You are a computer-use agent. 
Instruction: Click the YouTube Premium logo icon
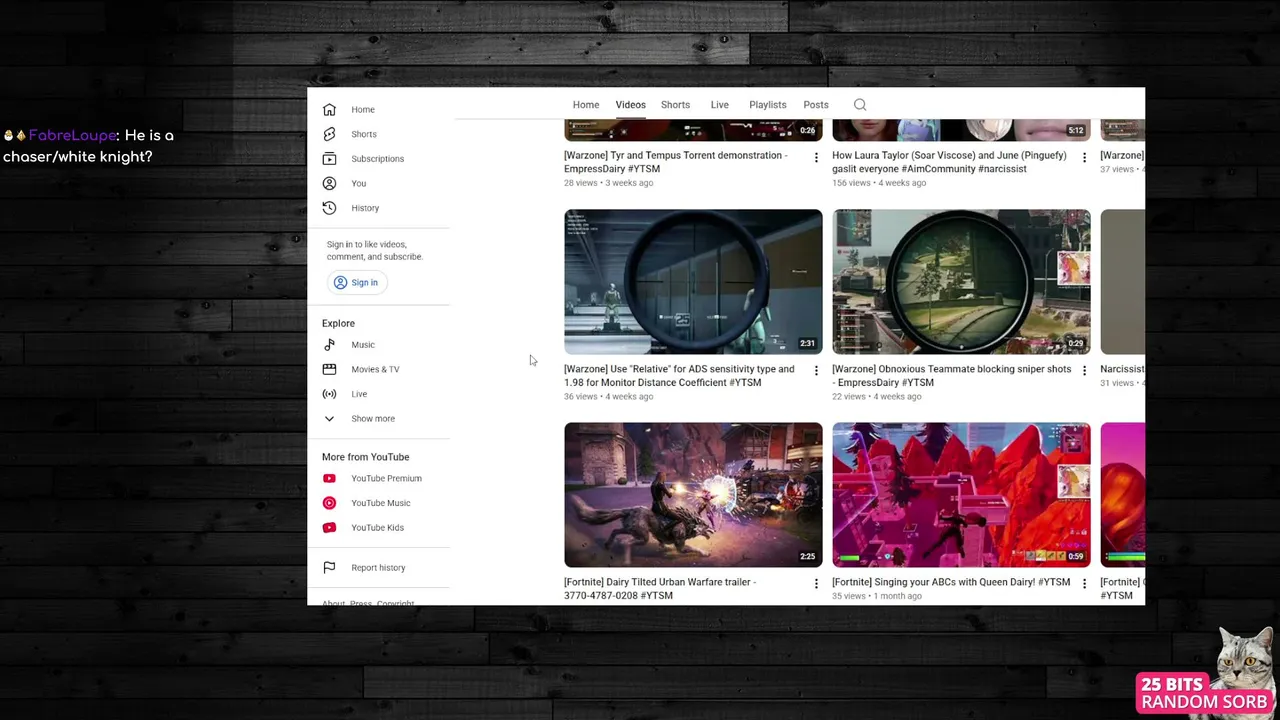point(329,478)
